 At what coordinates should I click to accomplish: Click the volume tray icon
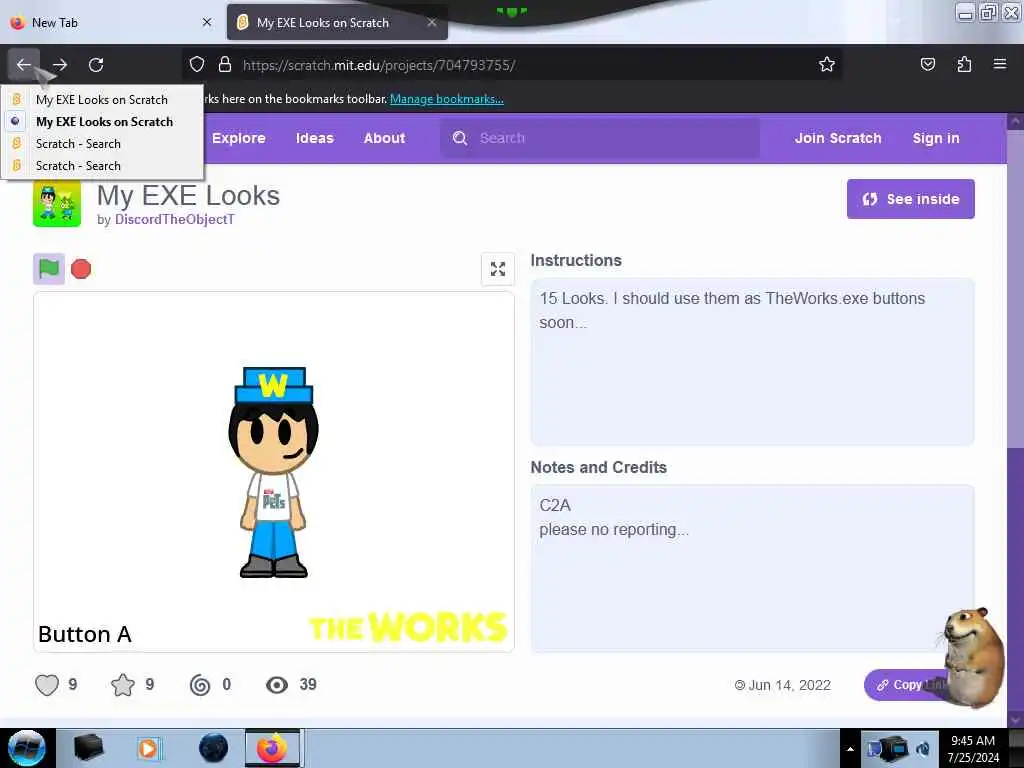923,749
